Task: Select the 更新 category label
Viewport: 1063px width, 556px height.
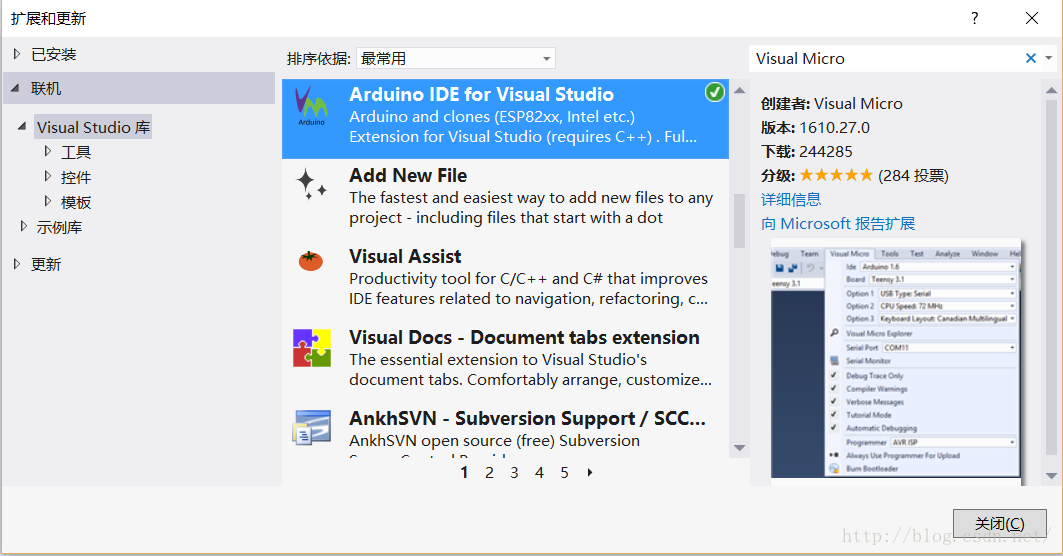Action: click(x=46, y=264)
